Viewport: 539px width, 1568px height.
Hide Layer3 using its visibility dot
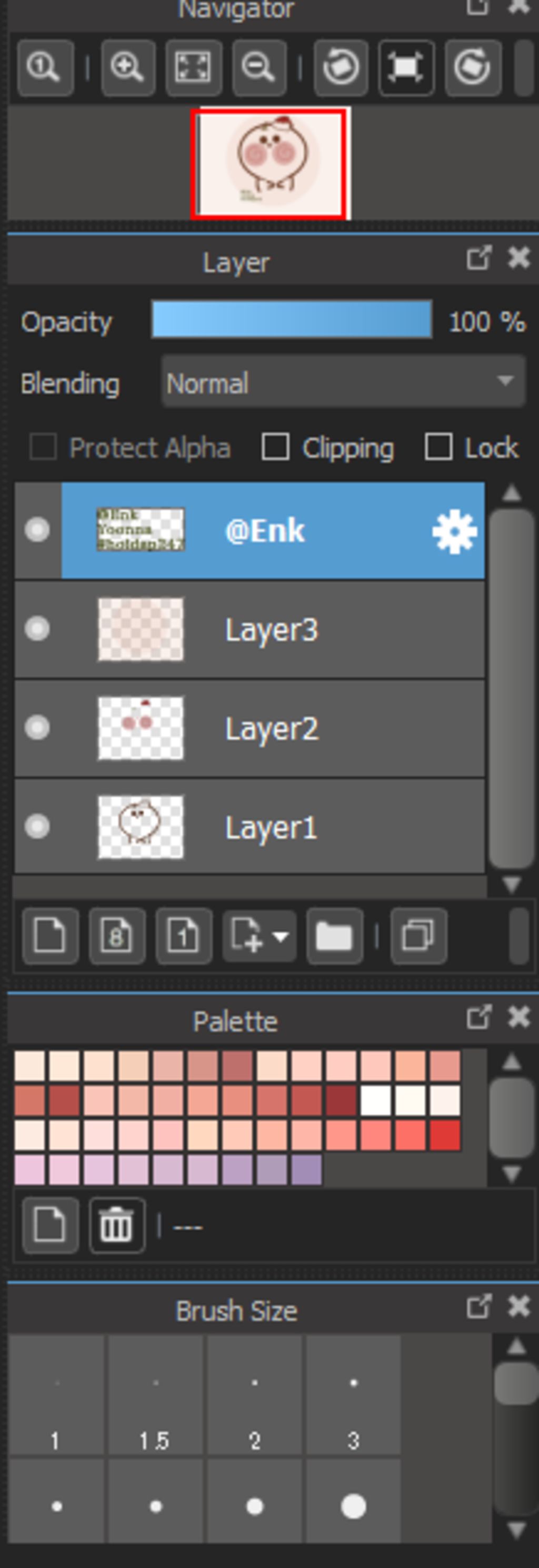(37, 629)
